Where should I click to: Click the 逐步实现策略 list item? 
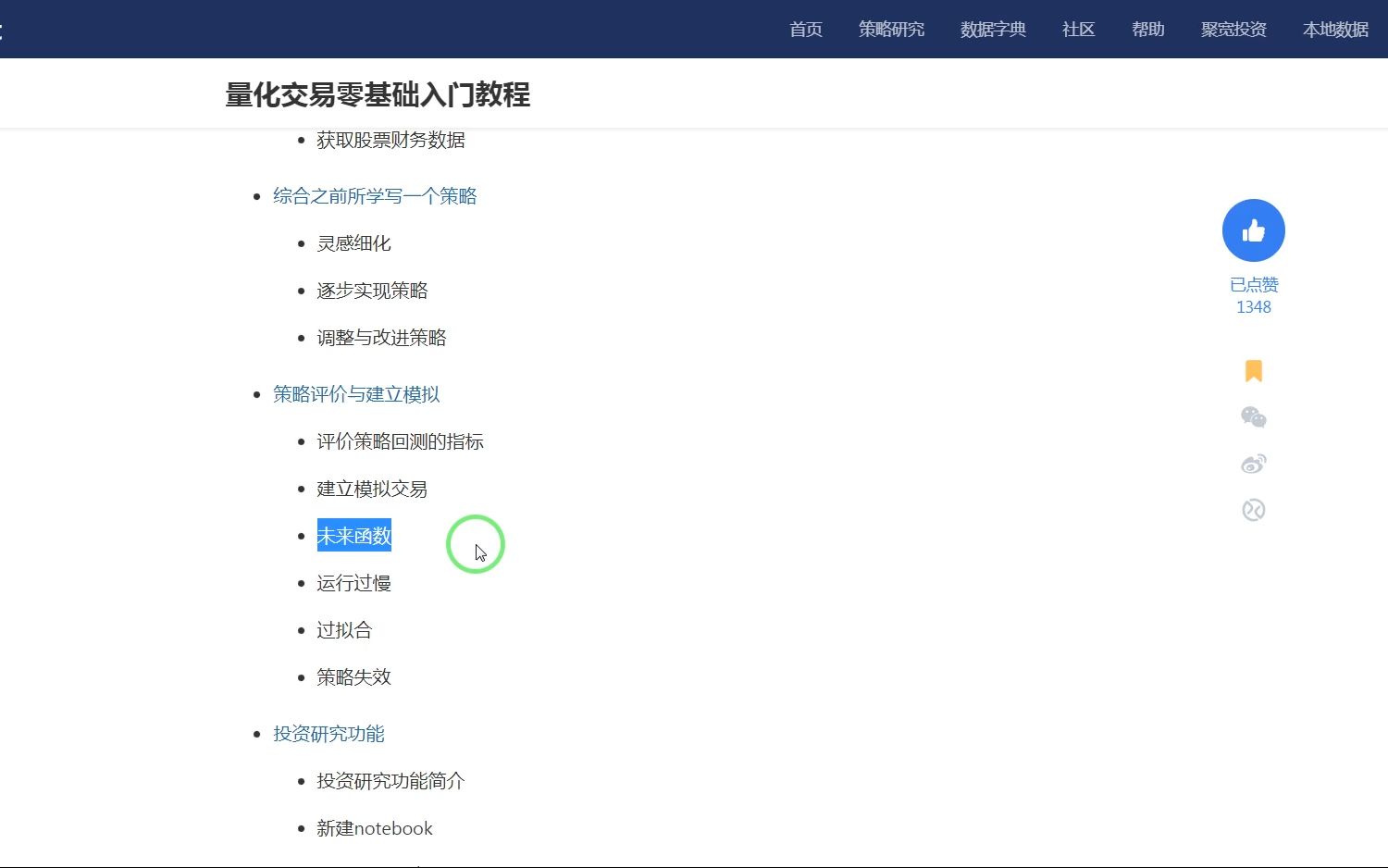point(372,291)
